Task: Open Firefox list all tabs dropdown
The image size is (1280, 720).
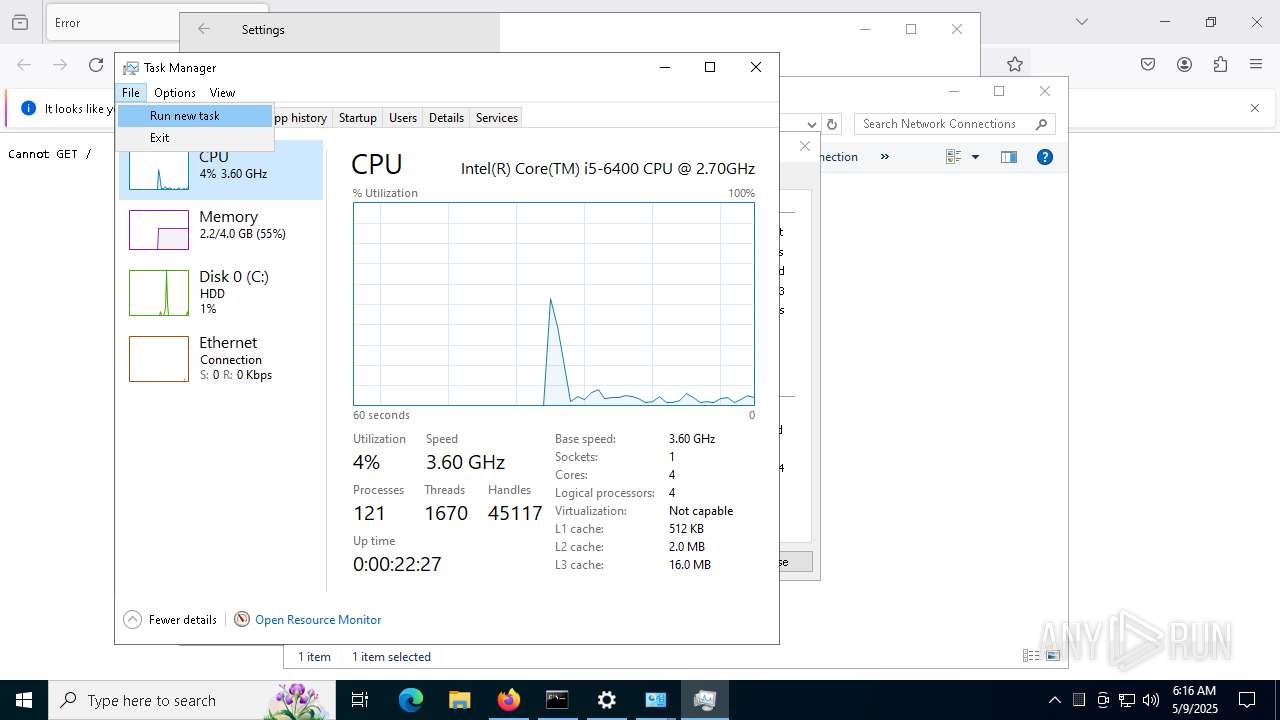Action: [x=1082, y=22]
